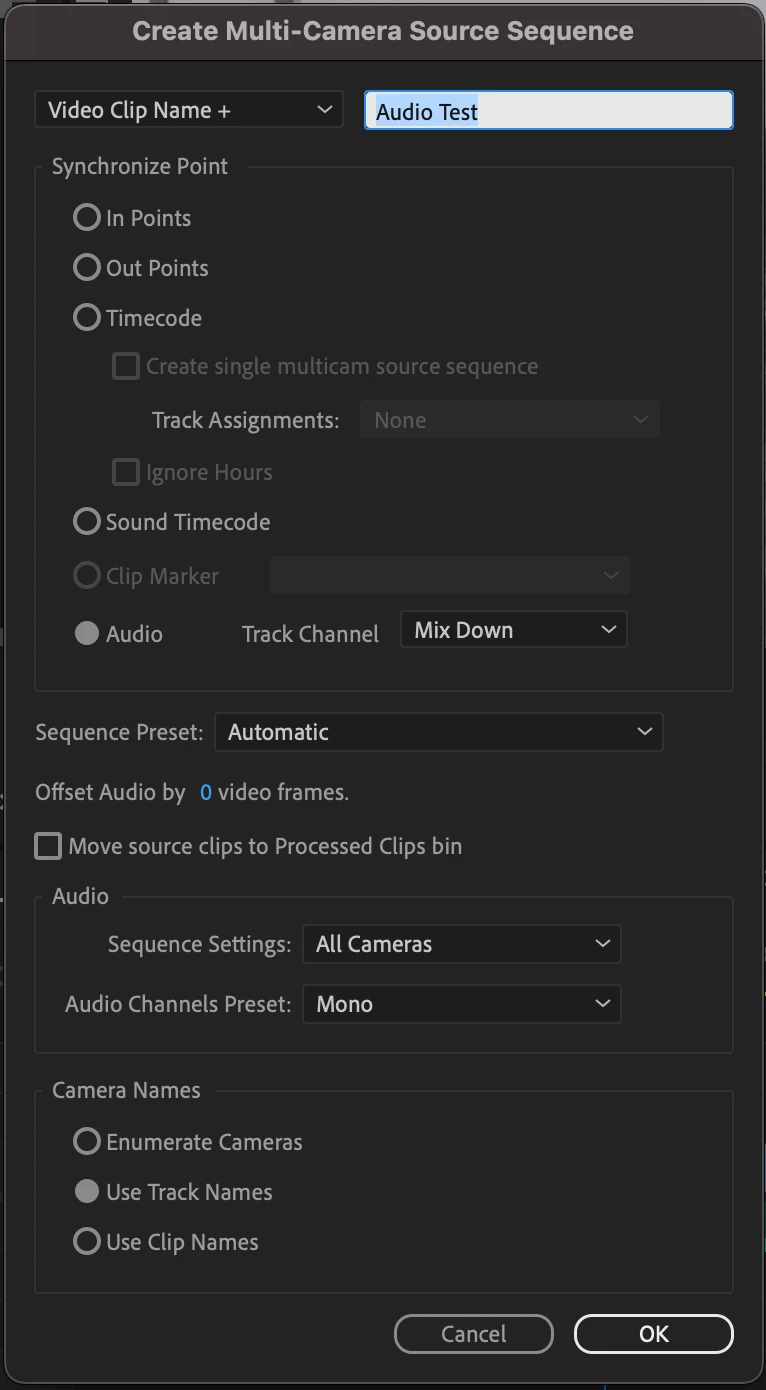This screenshot has height=1390, width=766.
Task: Click the Cancel button
Action: [474, 1334]
